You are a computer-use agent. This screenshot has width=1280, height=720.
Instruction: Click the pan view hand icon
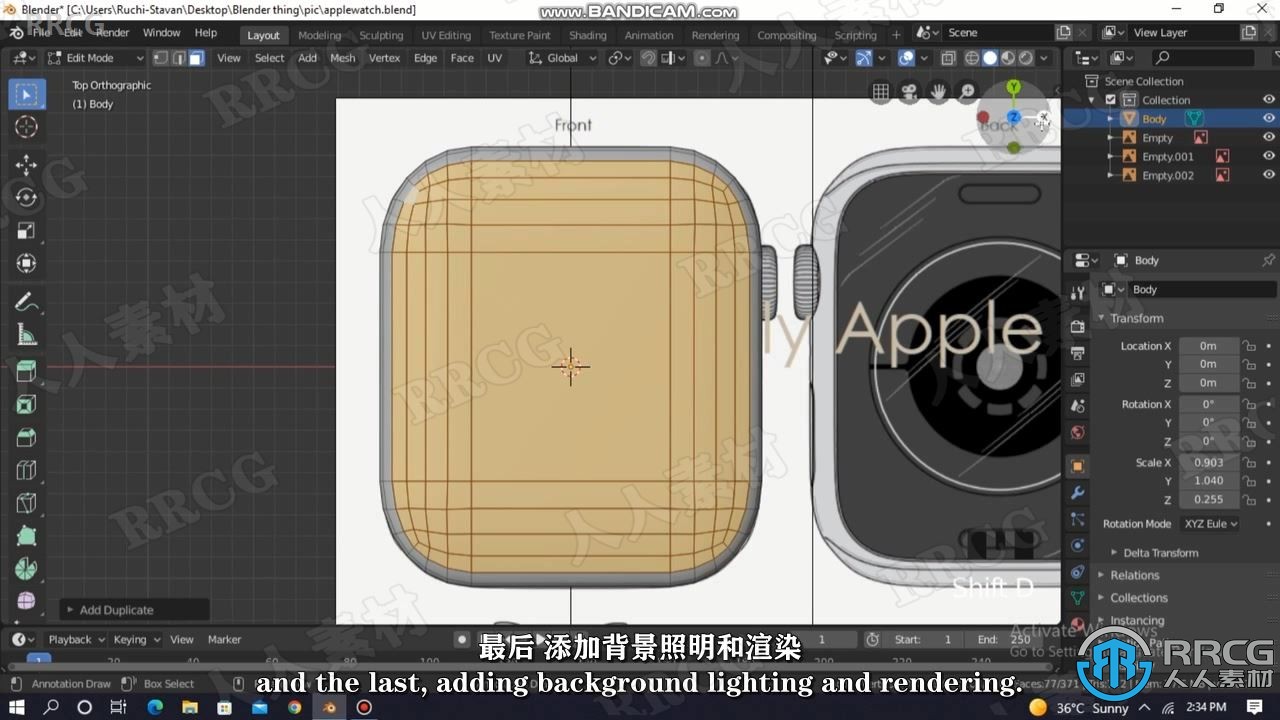pyautogui.click(x=938, y=92)
